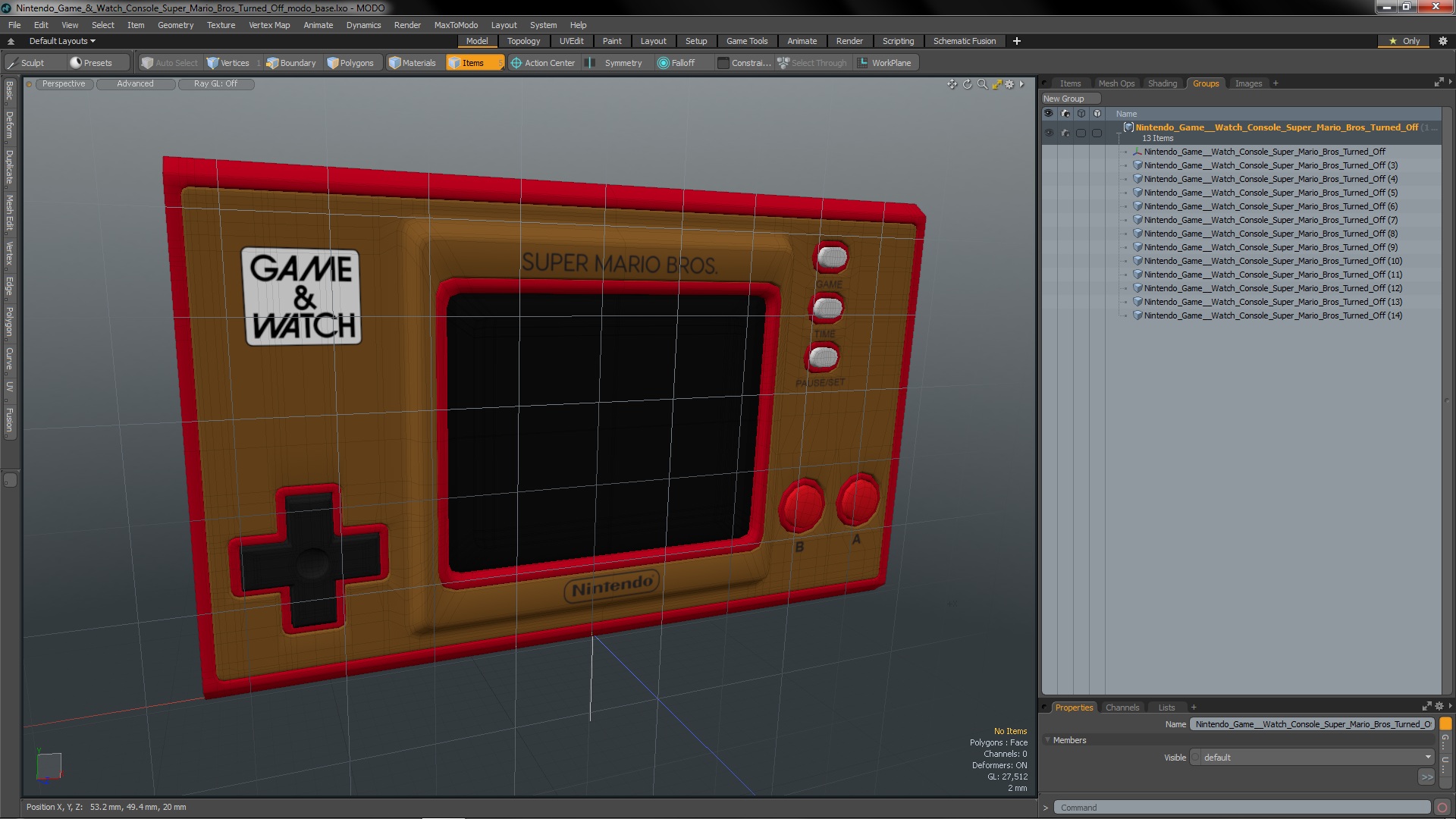Image resolution: width=1456 pixels, height=819 pixels.
Task: Click into the Command input field
Action: (1242, 808)
